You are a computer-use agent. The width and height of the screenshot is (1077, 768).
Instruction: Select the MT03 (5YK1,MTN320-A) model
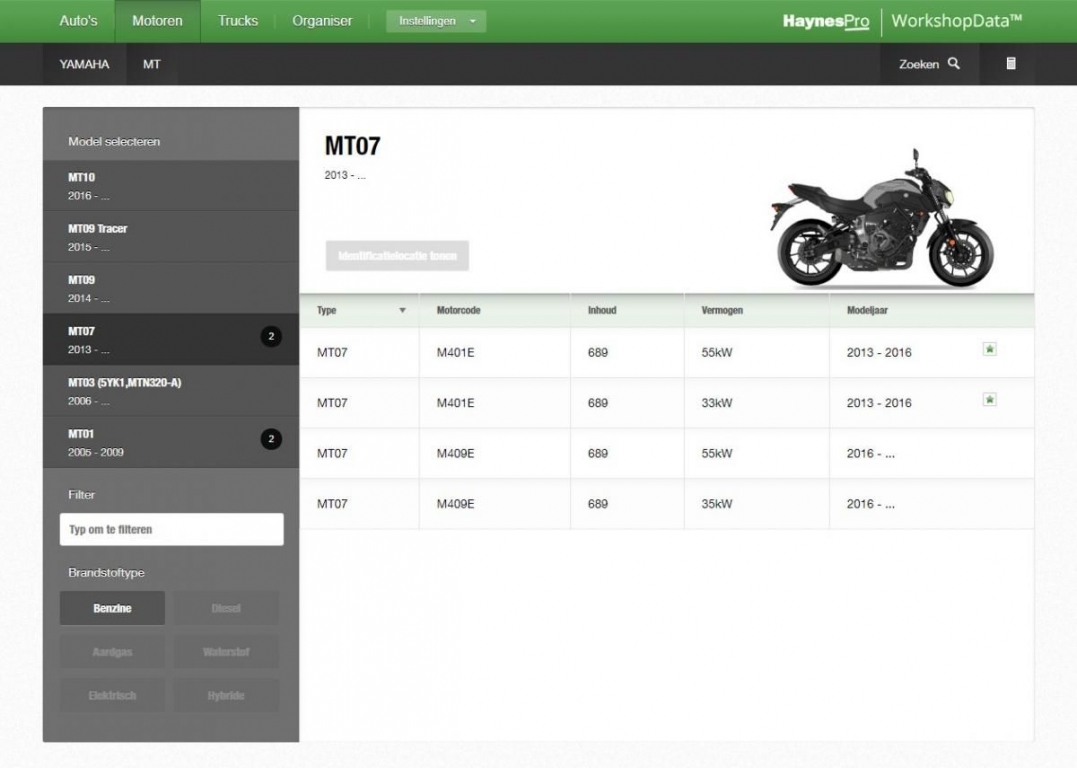coord(171,391)
